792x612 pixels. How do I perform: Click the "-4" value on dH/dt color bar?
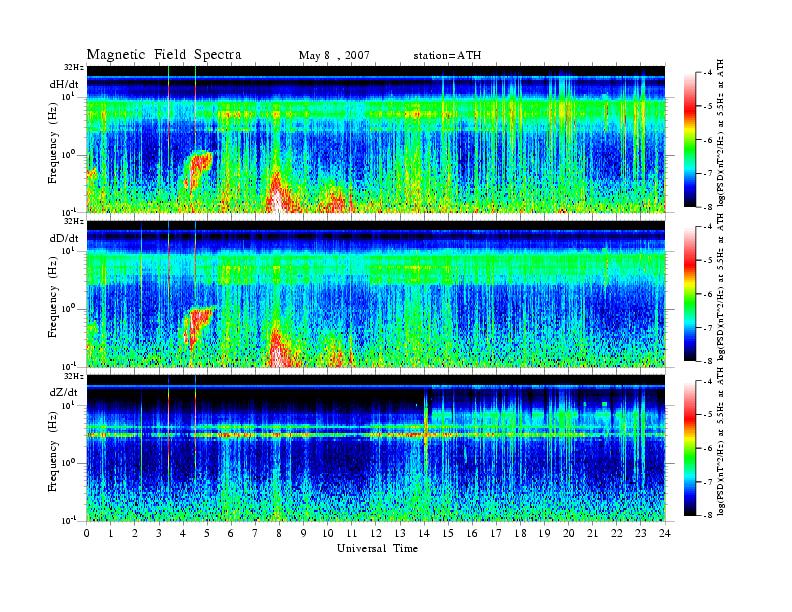pos(707,73)
